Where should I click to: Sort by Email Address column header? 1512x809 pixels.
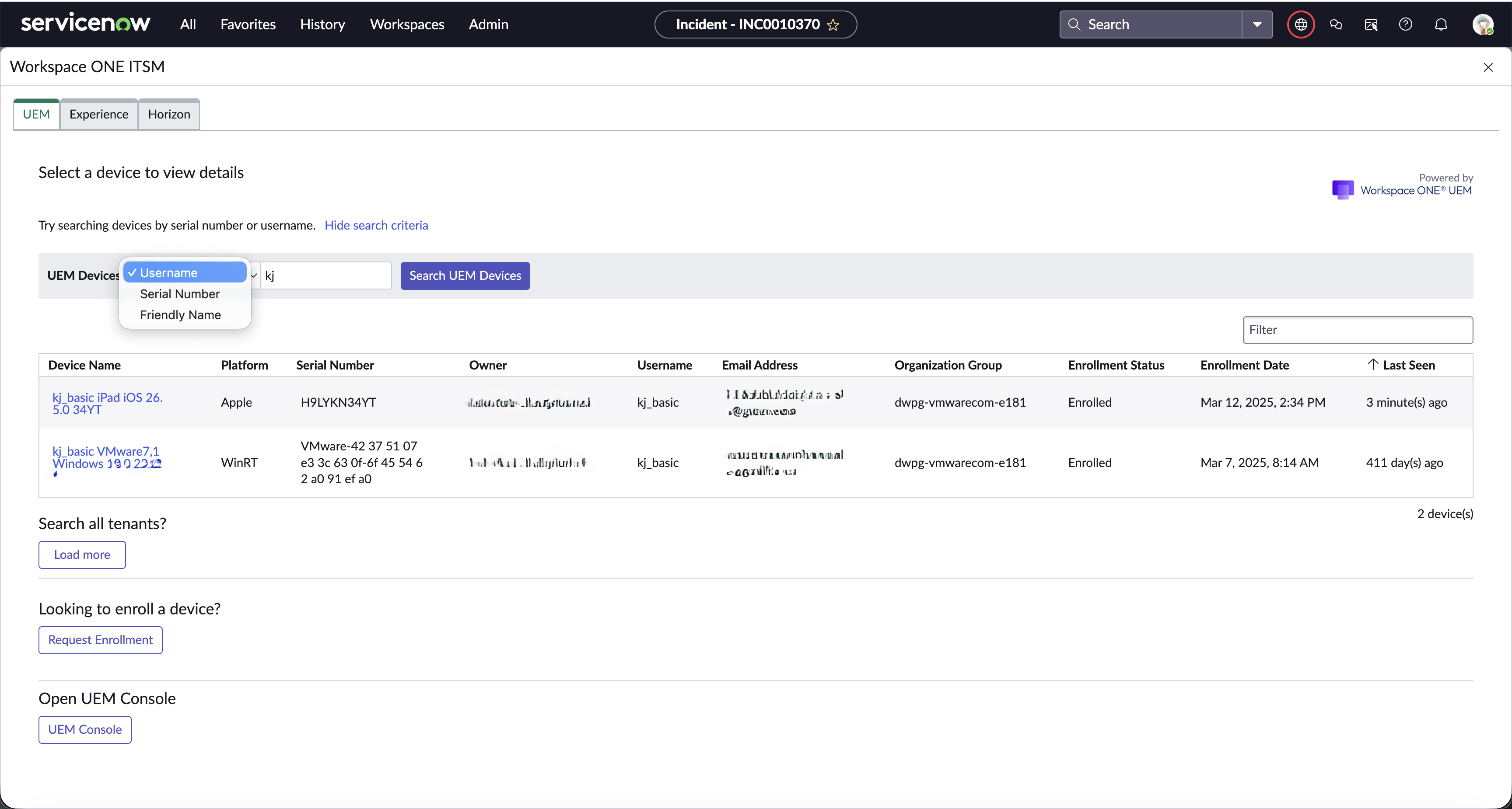pos(759,365)
